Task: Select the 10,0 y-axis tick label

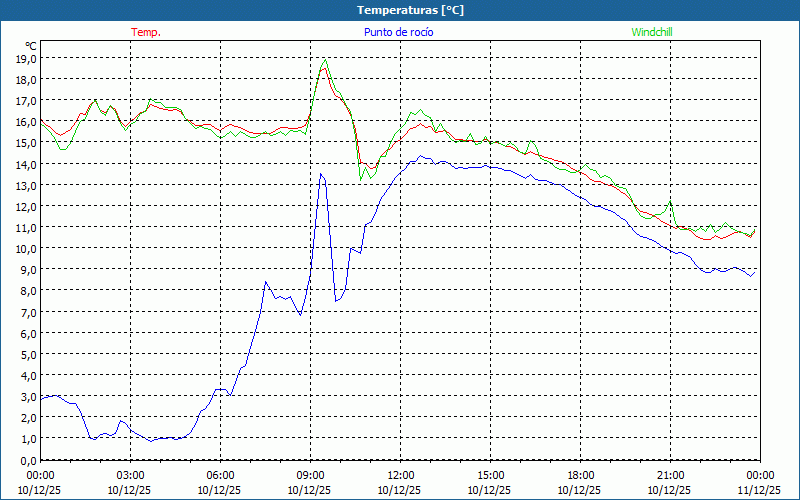Action: pos(26,248)
